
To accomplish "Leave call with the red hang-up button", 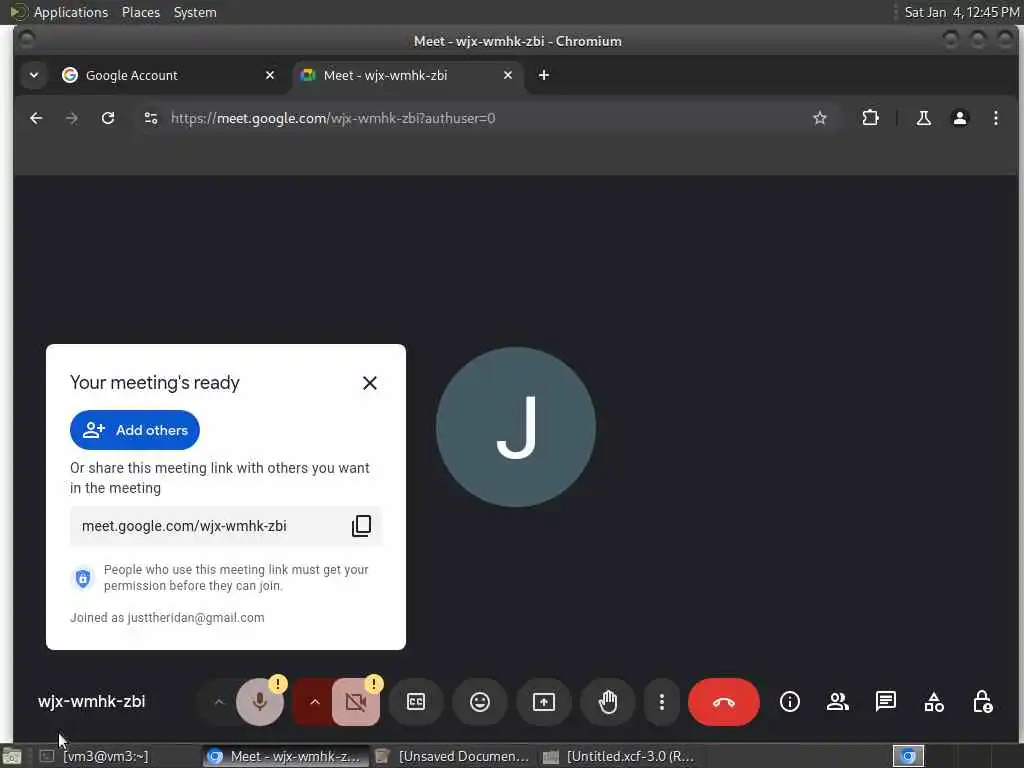I will pyautogui.click(x=724, y=702).
